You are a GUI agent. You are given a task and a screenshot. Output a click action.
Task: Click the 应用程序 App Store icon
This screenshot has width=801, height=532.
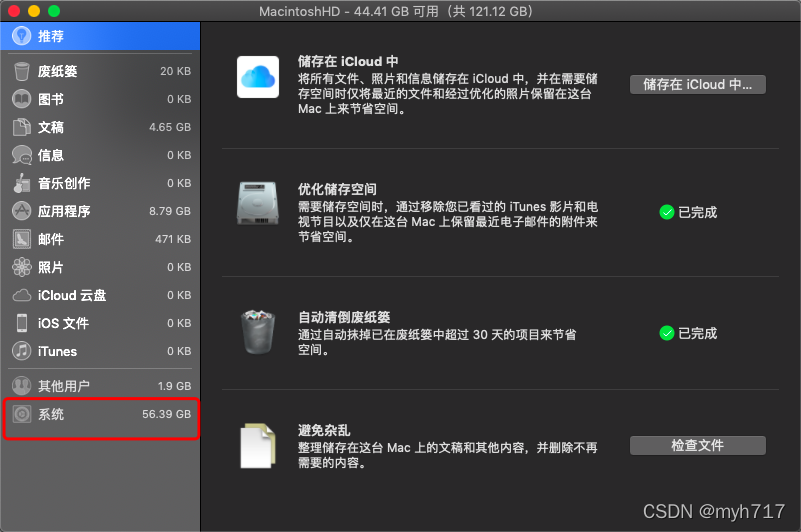tap(21, 211)
